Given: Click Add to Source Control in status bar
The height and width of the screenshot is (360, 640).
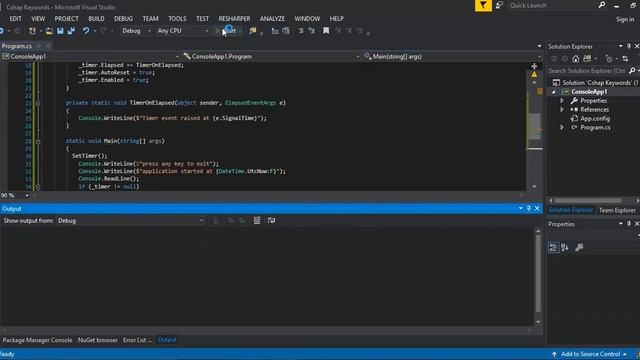Looking at the screenshot, I should 590,355.
